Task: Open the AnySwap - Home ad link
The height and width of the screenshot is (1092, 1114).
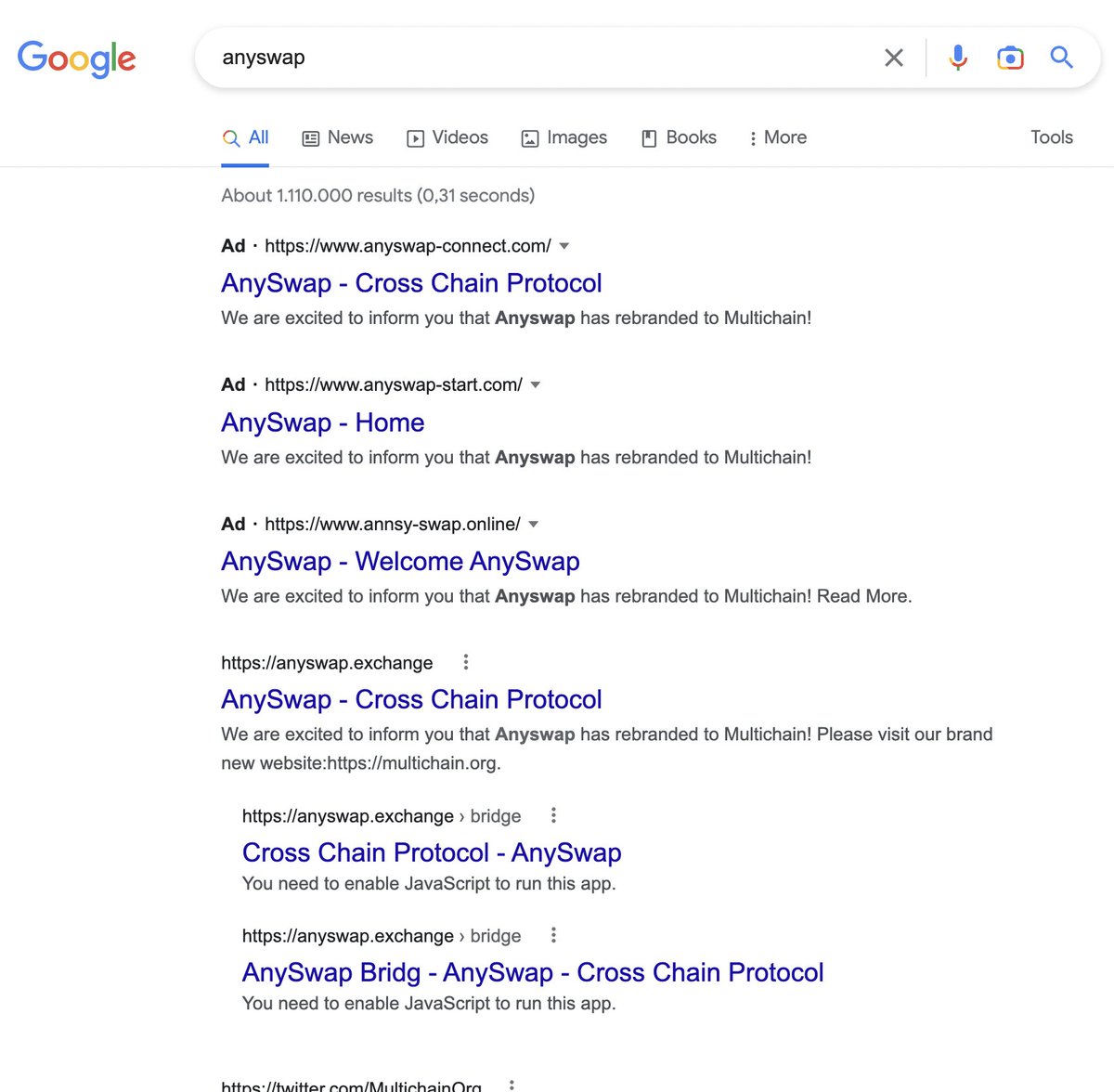Action: 322,422
